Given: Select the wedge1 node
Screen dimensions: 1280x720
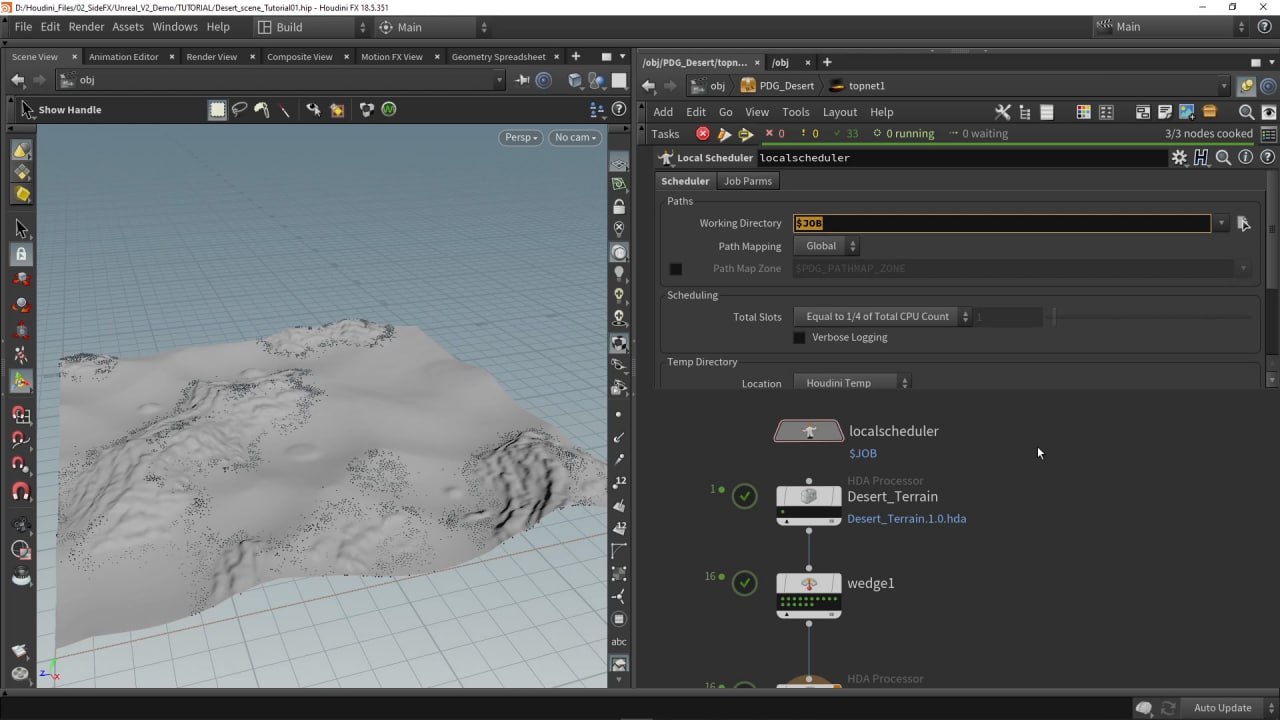Looking at the screenshot, I should pos(809,595).
